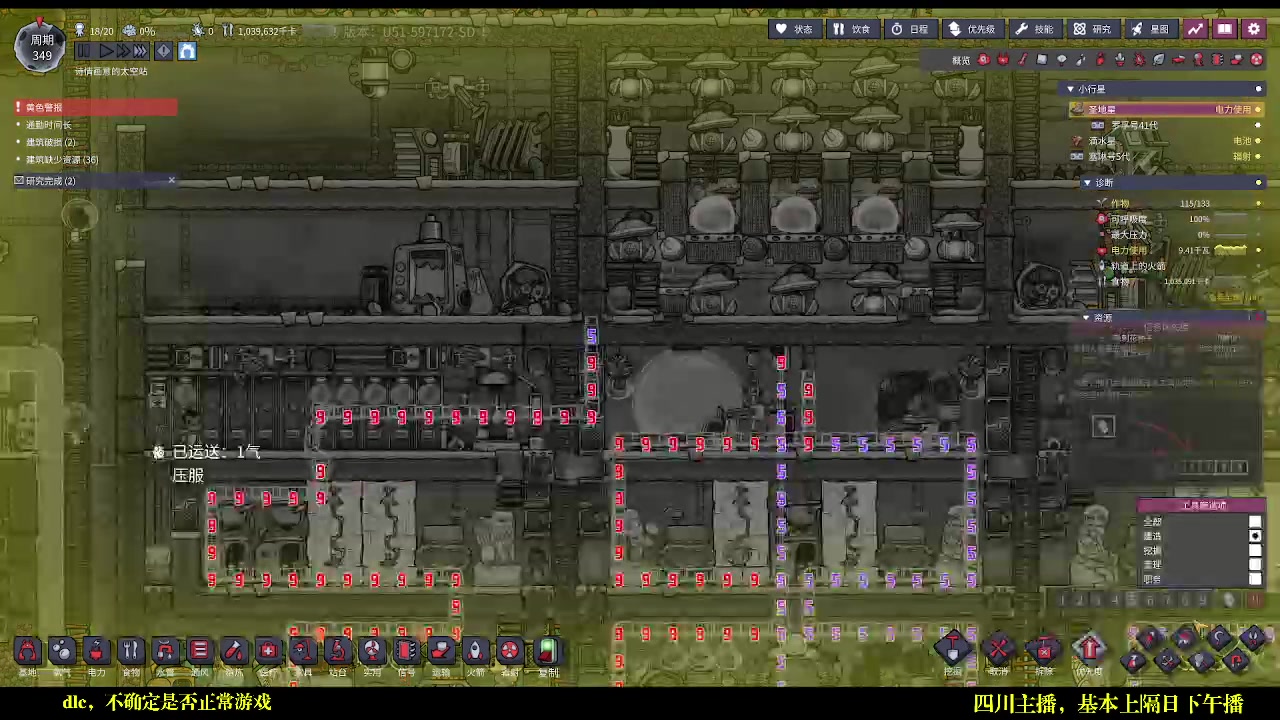Open the 优先级 priorities tab
The image size is (1280, 720).
972,29
